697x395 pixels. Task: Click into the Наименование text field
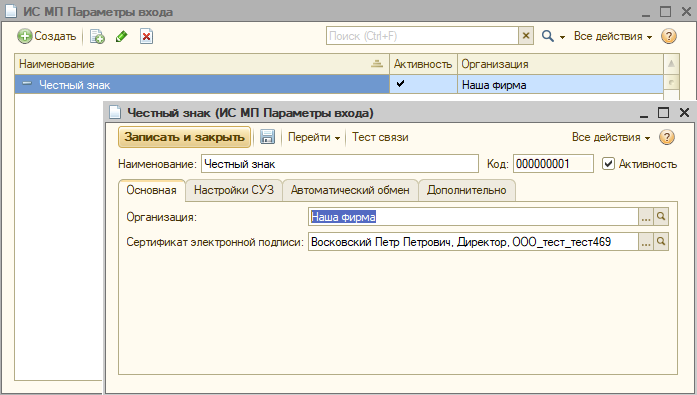(x=340, y=164)
